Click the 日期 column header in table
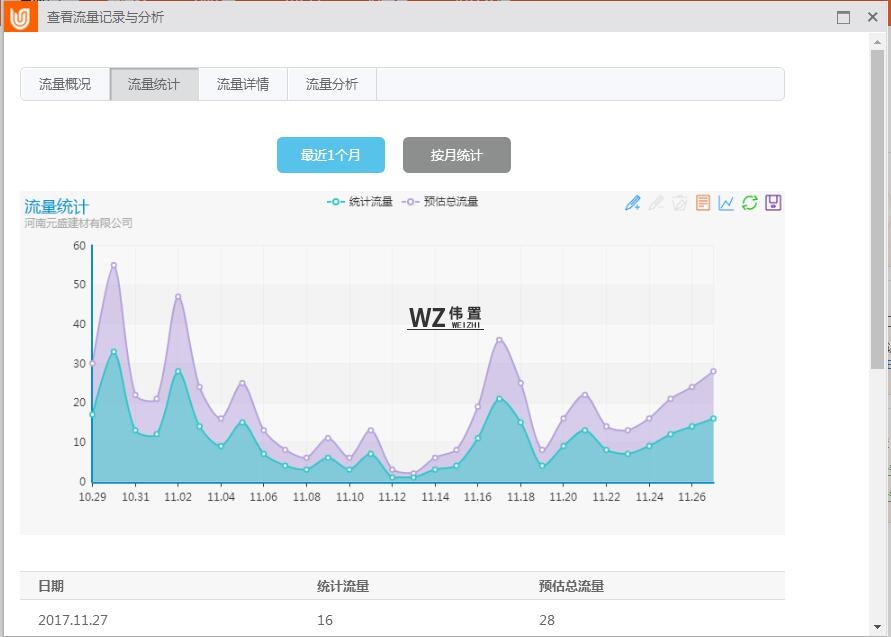Viewport: 891px width, 637px height. point(51,587)
